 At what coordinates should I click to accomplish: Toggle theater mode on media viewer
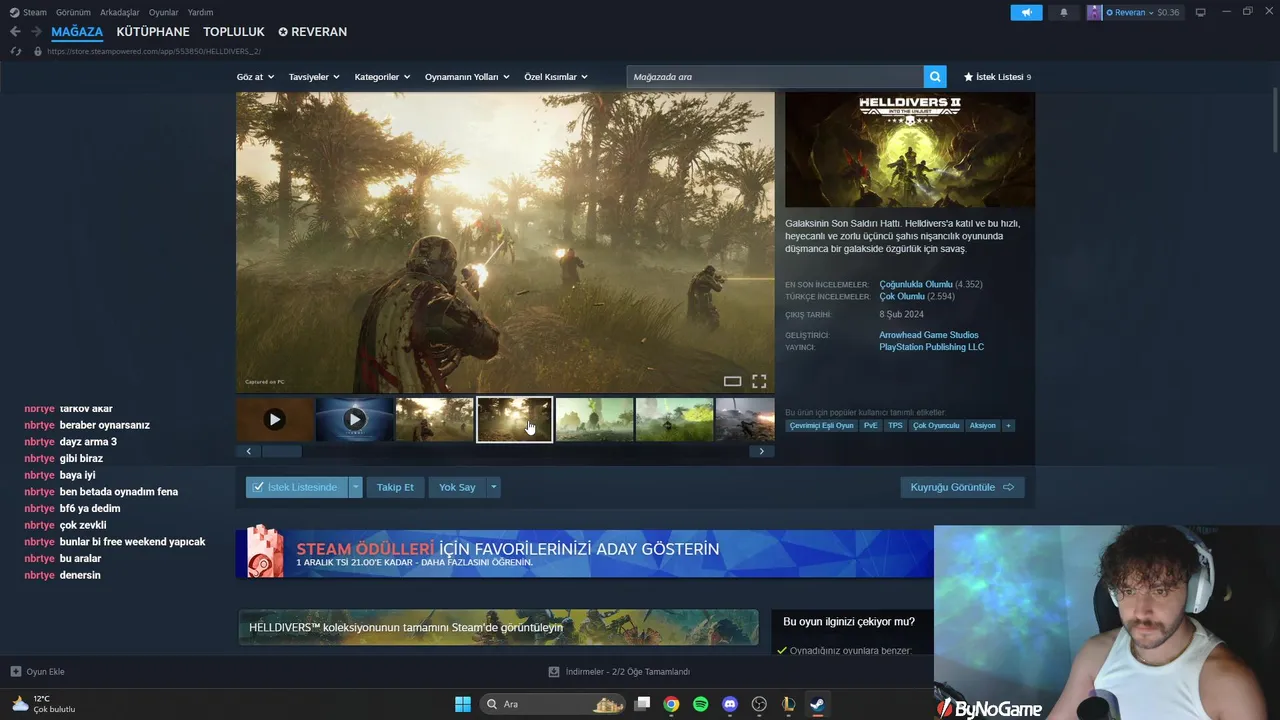pos(732,381)
